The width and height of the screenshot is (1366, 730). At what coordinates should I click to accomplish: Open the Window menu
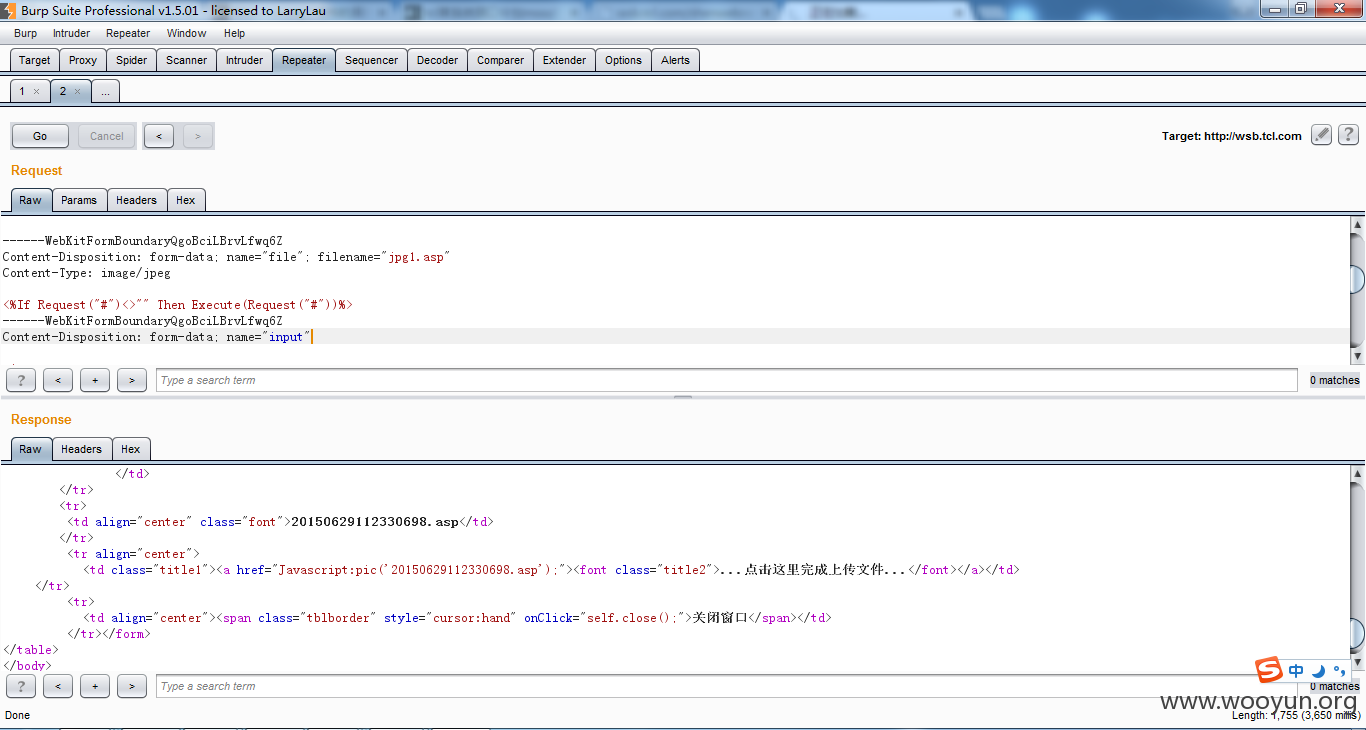click(x=187, y=33)
